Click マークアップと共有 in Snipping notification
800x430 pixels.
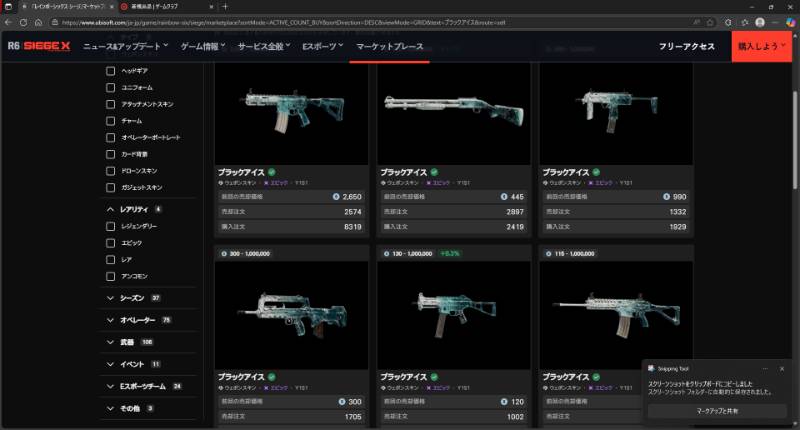pos(717,411)
